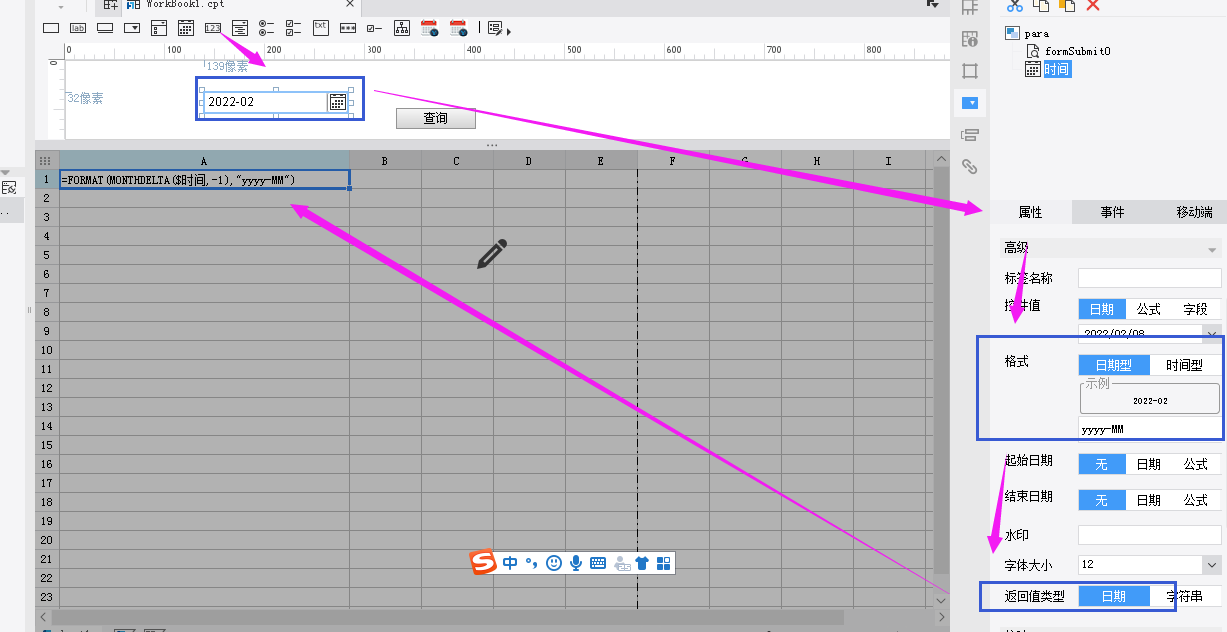Open the condition attributes panel icon
Viewport: 1227px width, 632px height.
pos(969,135)
